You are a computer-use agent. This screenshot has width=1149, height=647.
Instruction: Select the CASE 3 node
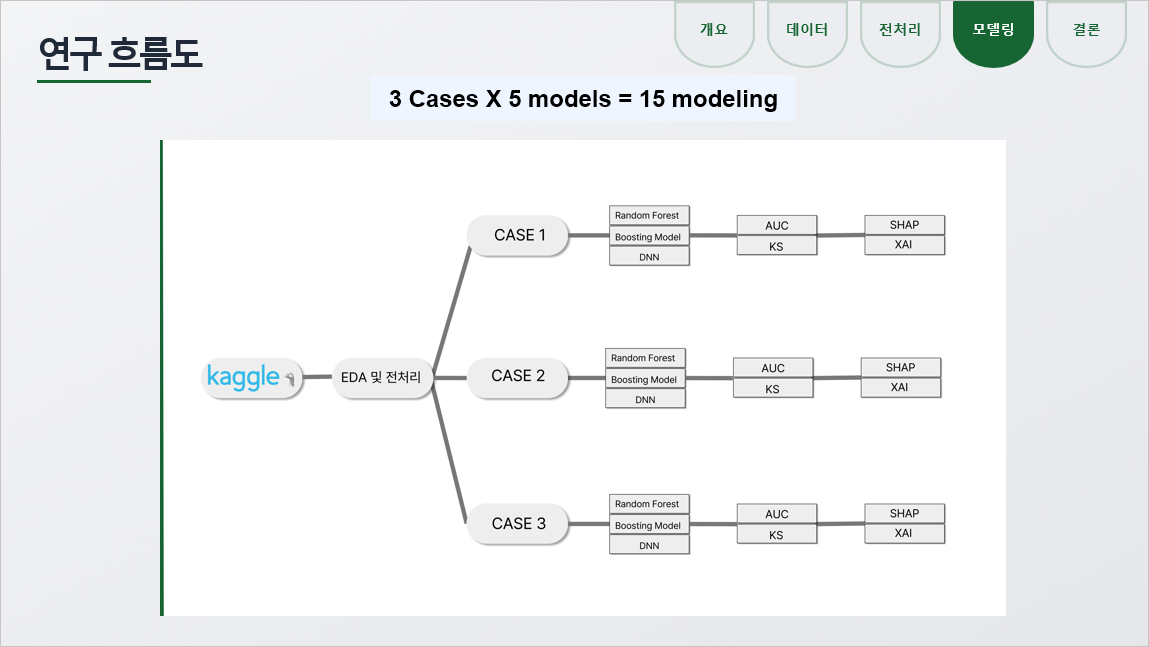click(x=519, y=524)
